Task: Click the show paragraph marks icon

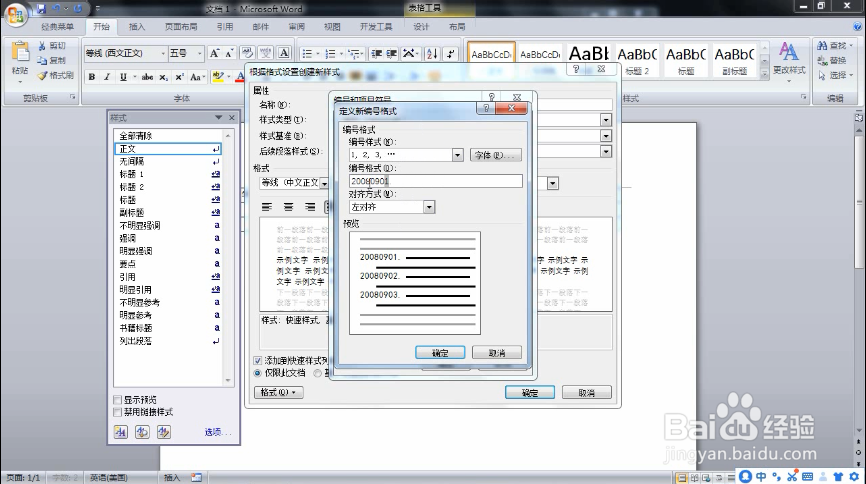Action: [x=451, y=54]
